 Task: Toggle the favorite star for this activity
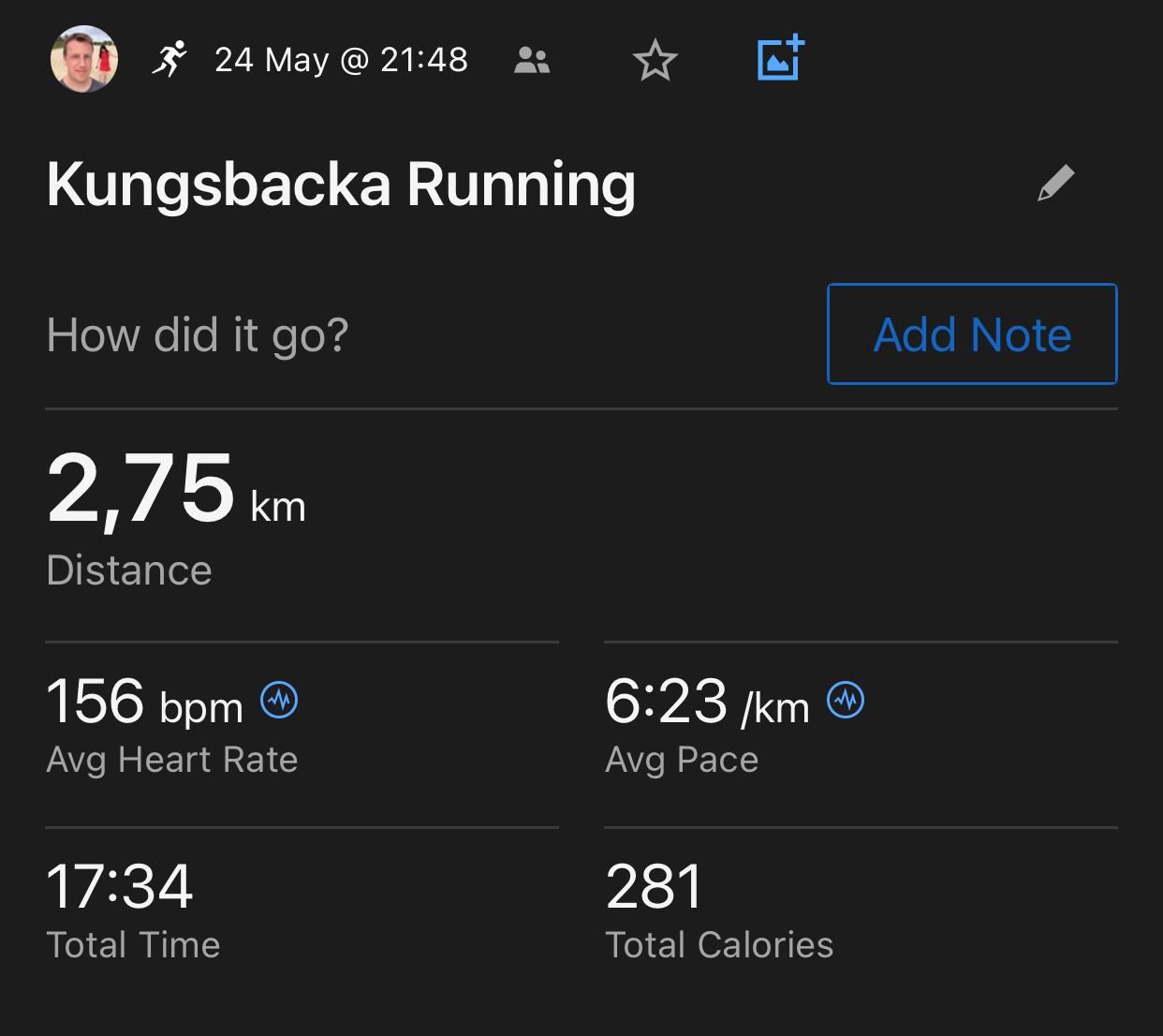(x=655, y=61)
